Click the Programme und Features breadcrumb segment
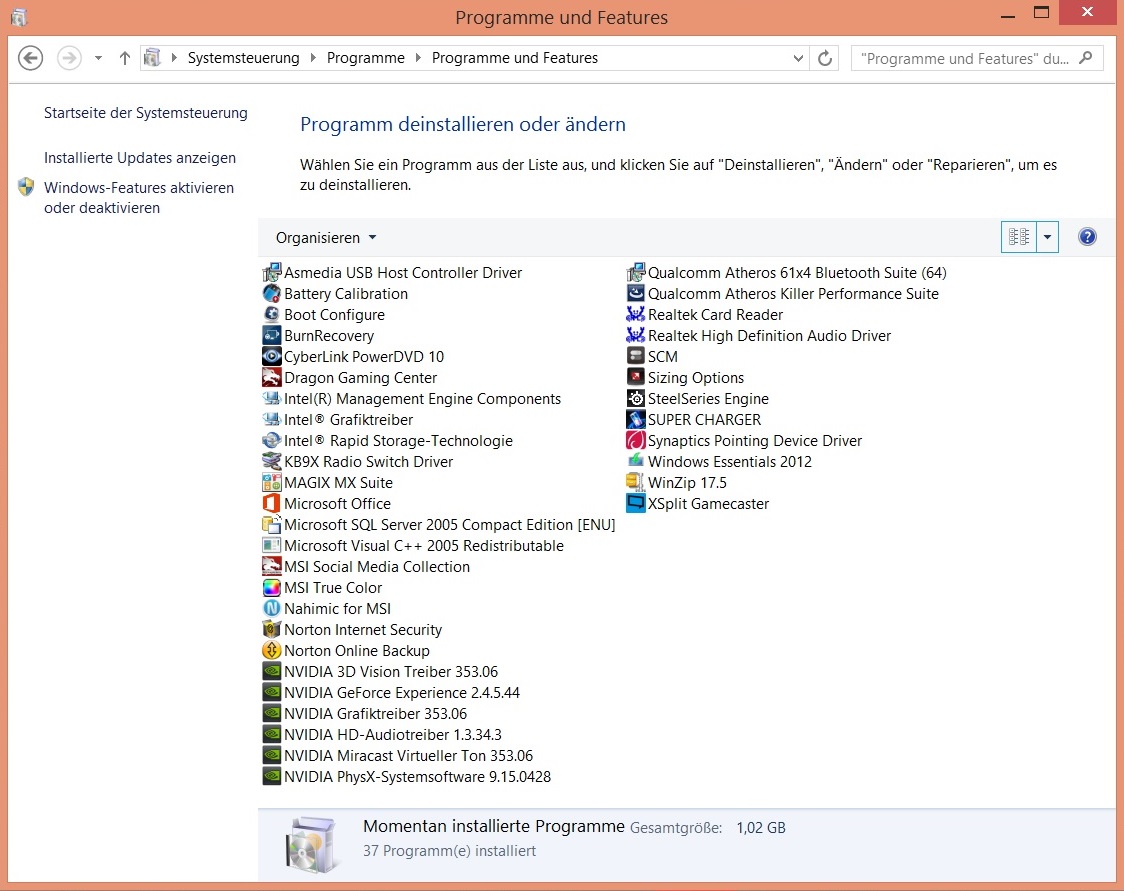This screenshot has height=891, width=1124. pyautogui.click(x=515, y=58)
